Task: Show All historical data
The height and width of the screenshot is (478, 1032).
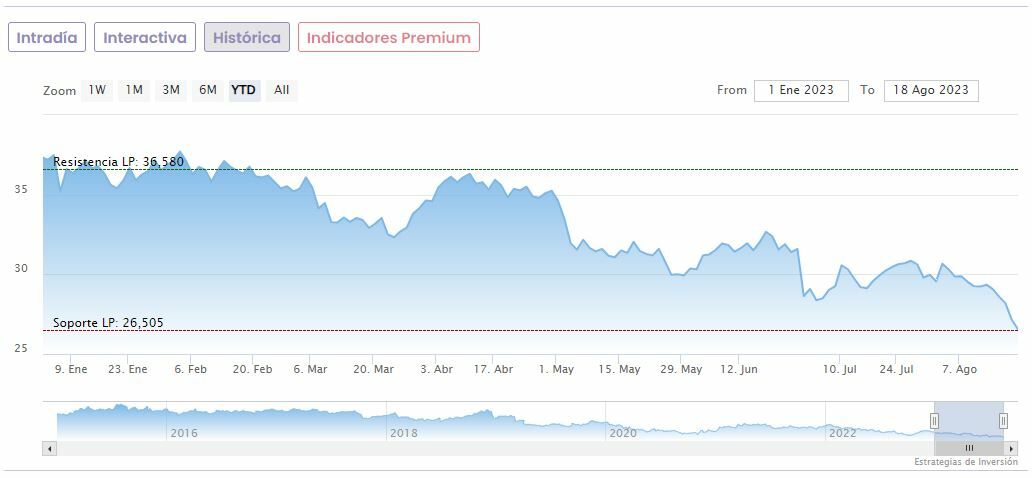Action: pos(282,90)
